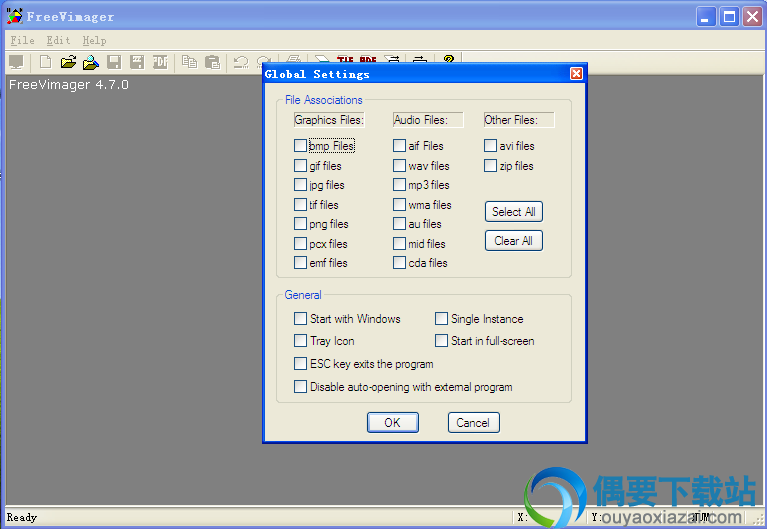Screen dimensions: 767x529
Task: Check the avi files checkbox
Action: pos(490,145)
